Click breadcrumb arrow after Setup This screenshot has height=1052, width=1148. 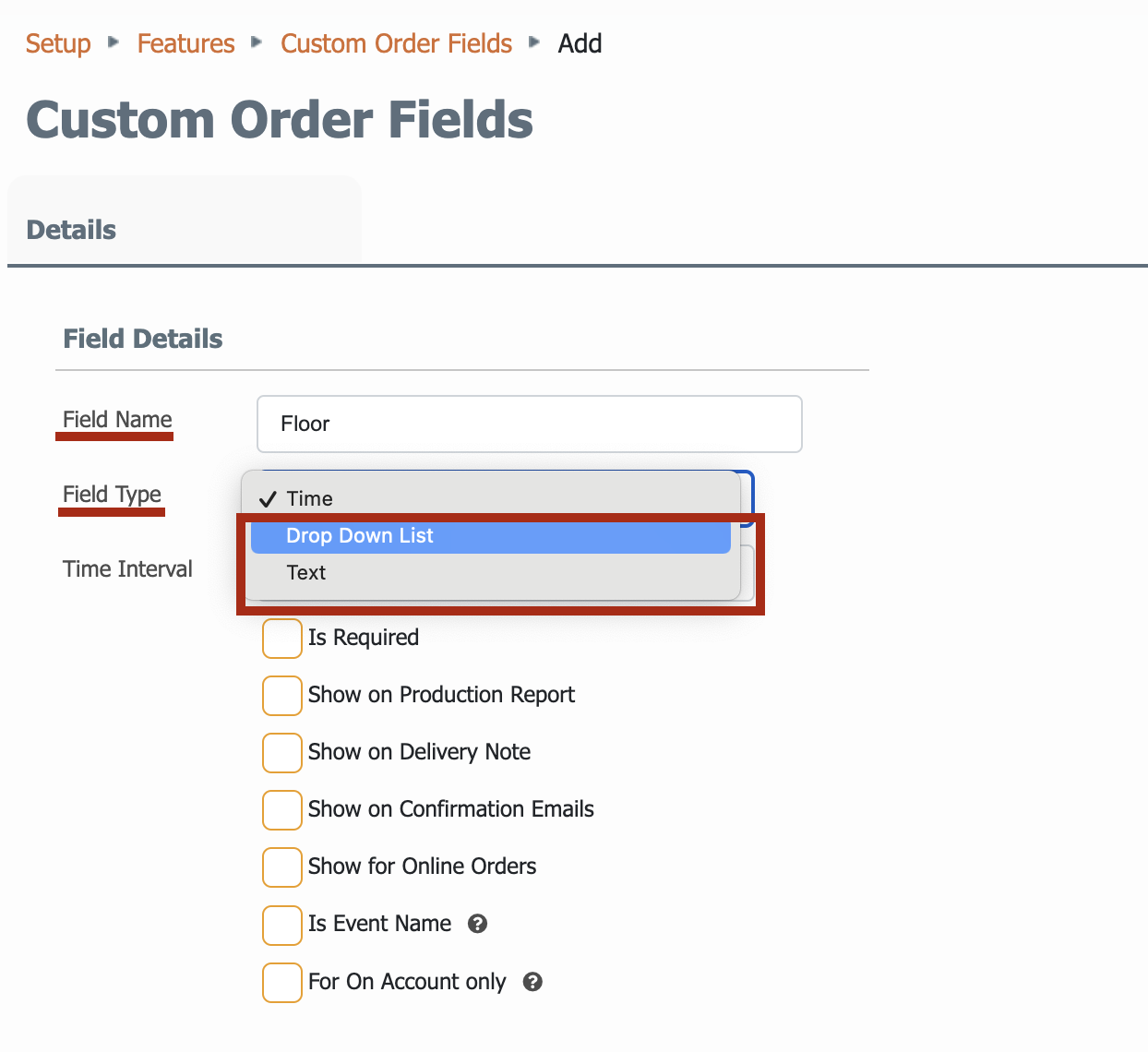[x=114, y=42]
